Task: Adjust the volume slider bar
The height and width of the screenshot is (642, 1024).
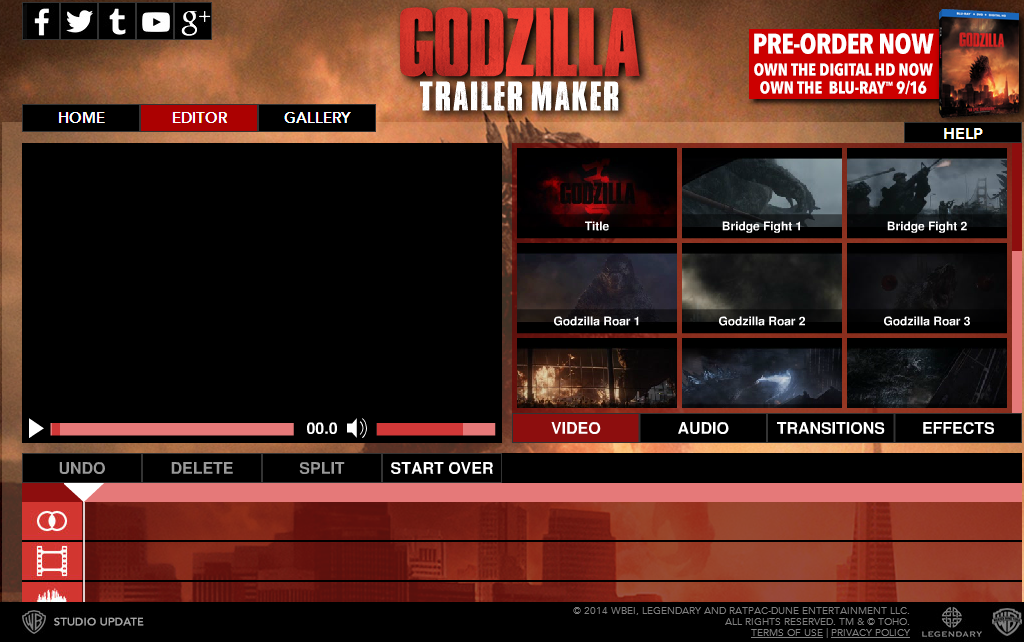Action: tap(436, 429)
